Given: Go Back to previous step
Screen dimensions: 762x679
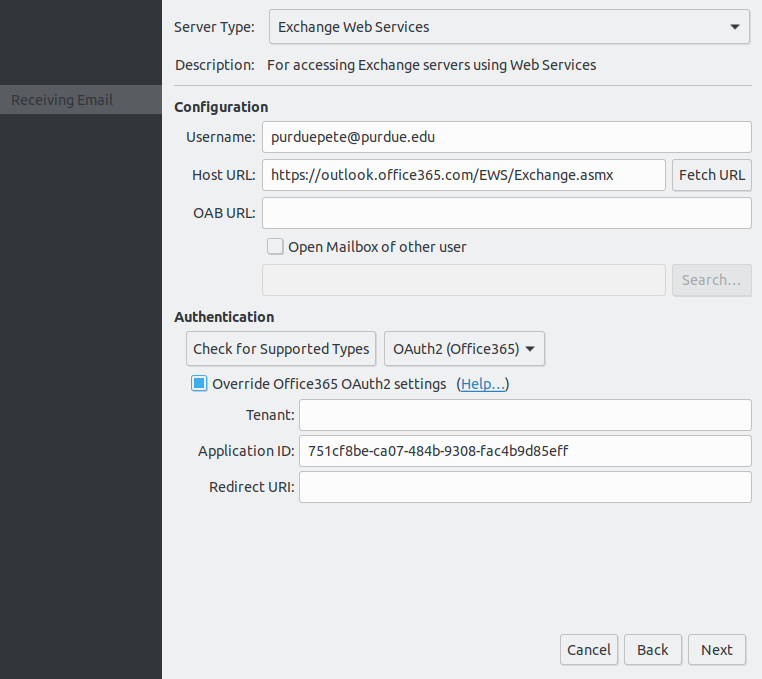Looking at the screenshot, I should point(653,649).
